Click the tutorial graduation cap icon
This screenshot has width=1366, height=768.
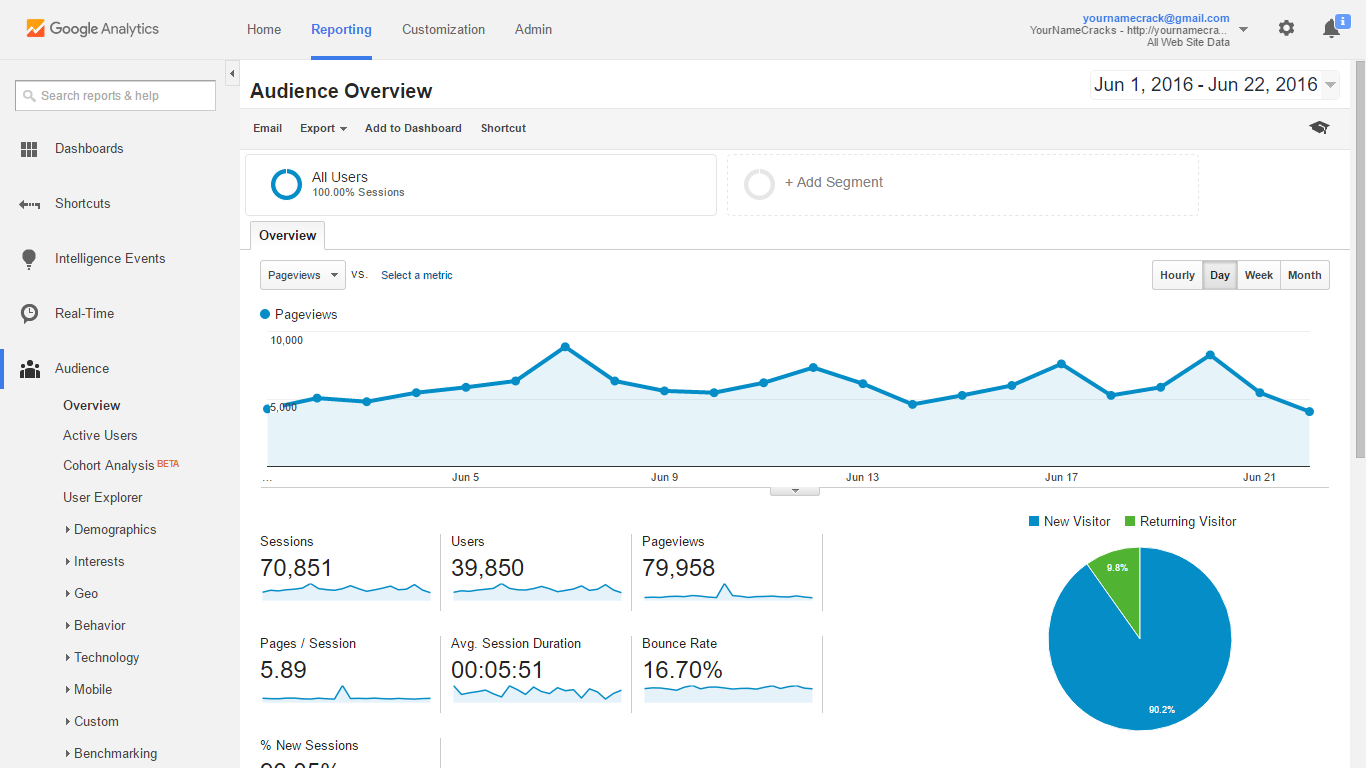1319,128
